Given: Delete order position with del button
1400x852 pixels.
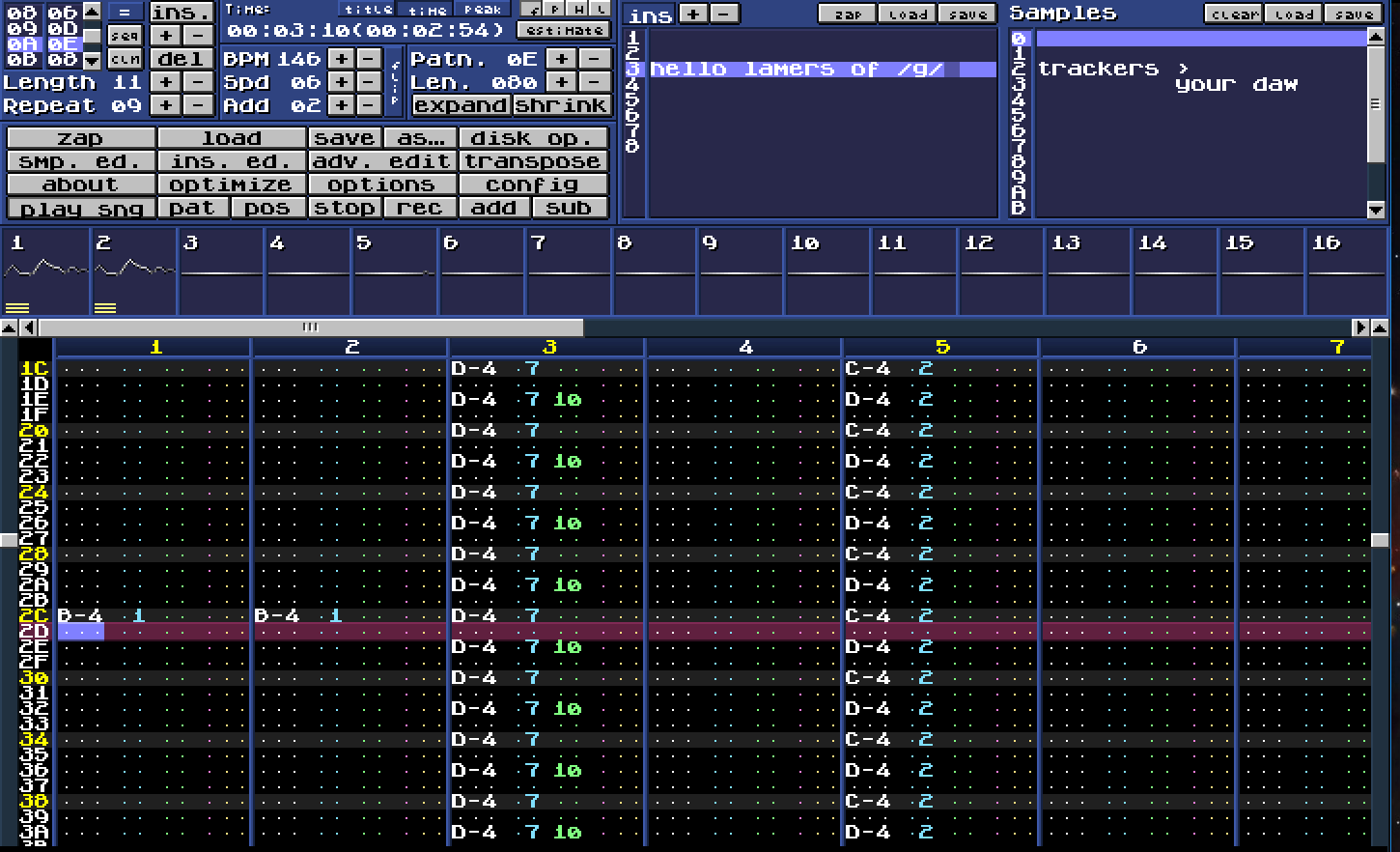Looking at the screenshot, I should click(x=182, y=59).
